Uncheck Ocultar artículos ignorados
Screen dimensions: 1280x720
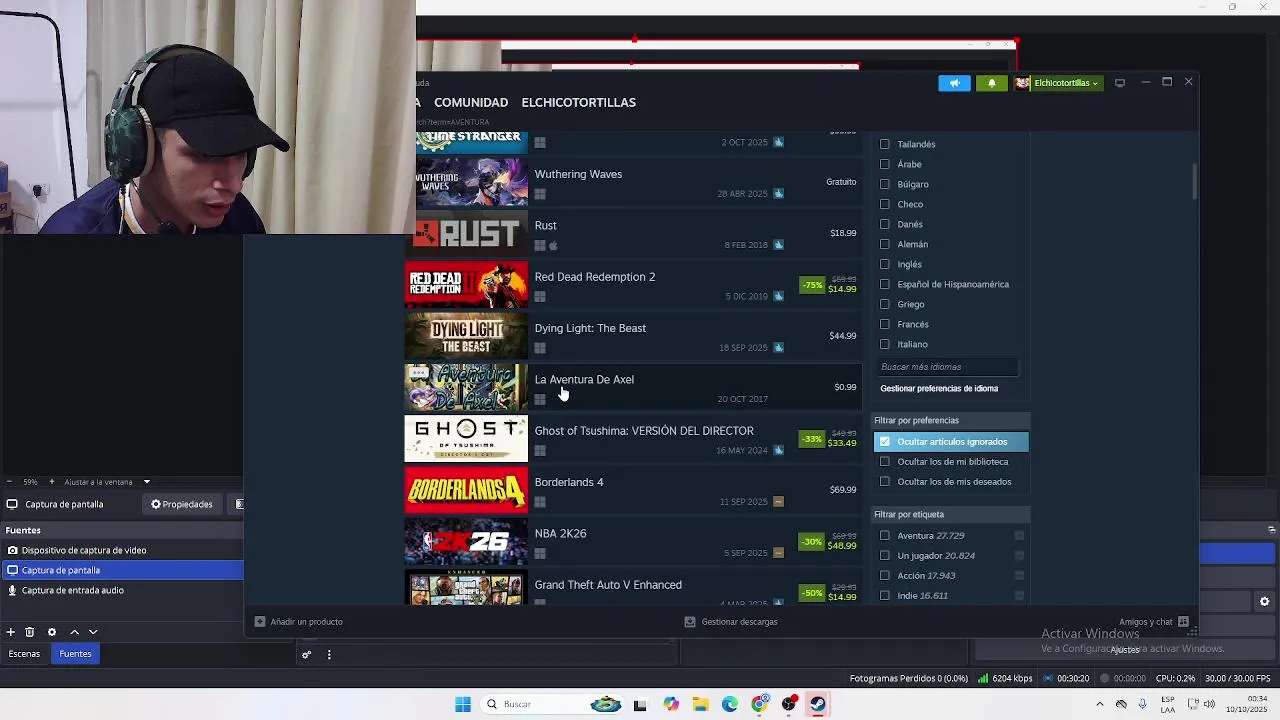[884, 441]
